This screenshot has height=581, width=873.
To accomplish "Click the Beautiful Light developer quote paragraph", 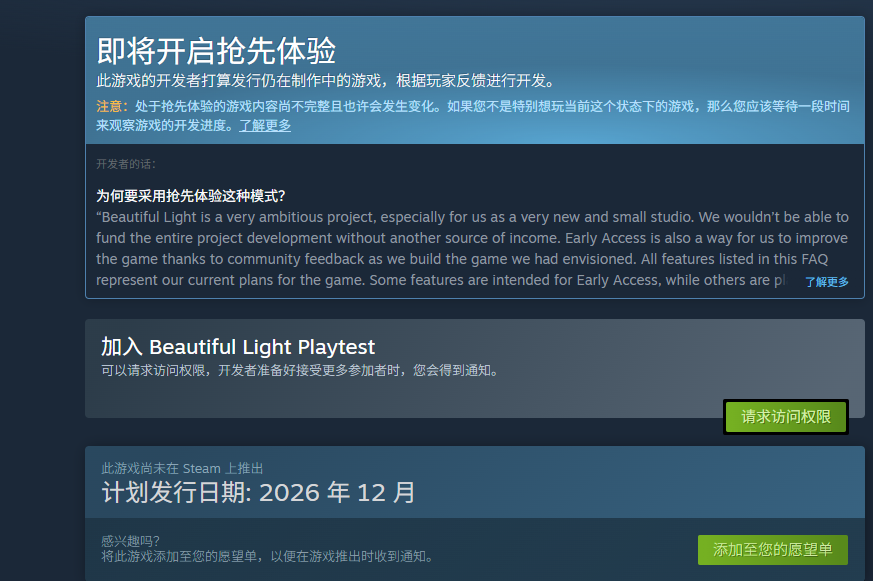I will click(x=472, y=248).
